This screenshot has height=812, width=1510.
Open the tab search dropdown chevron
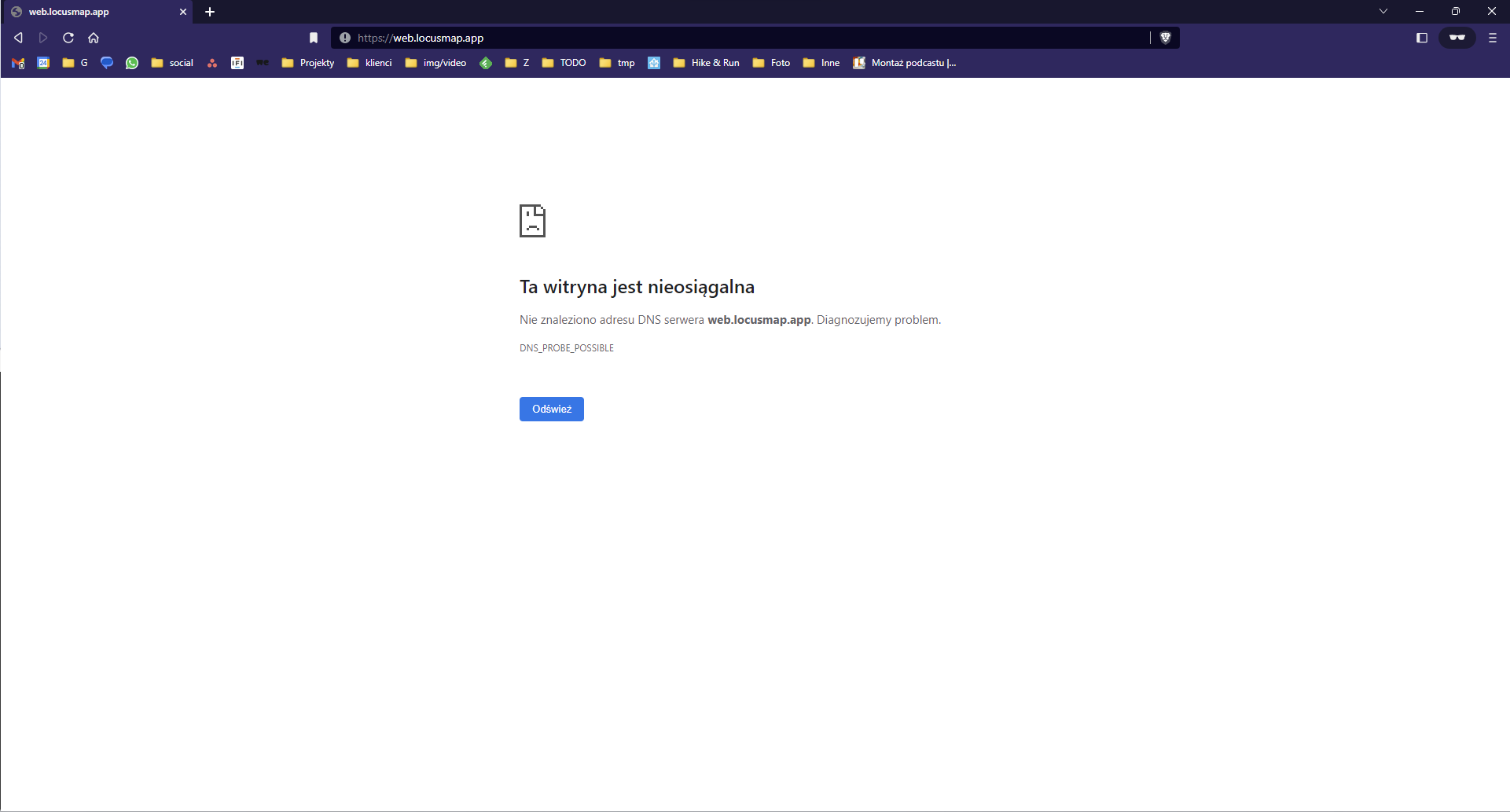[x=1383, y=11]
